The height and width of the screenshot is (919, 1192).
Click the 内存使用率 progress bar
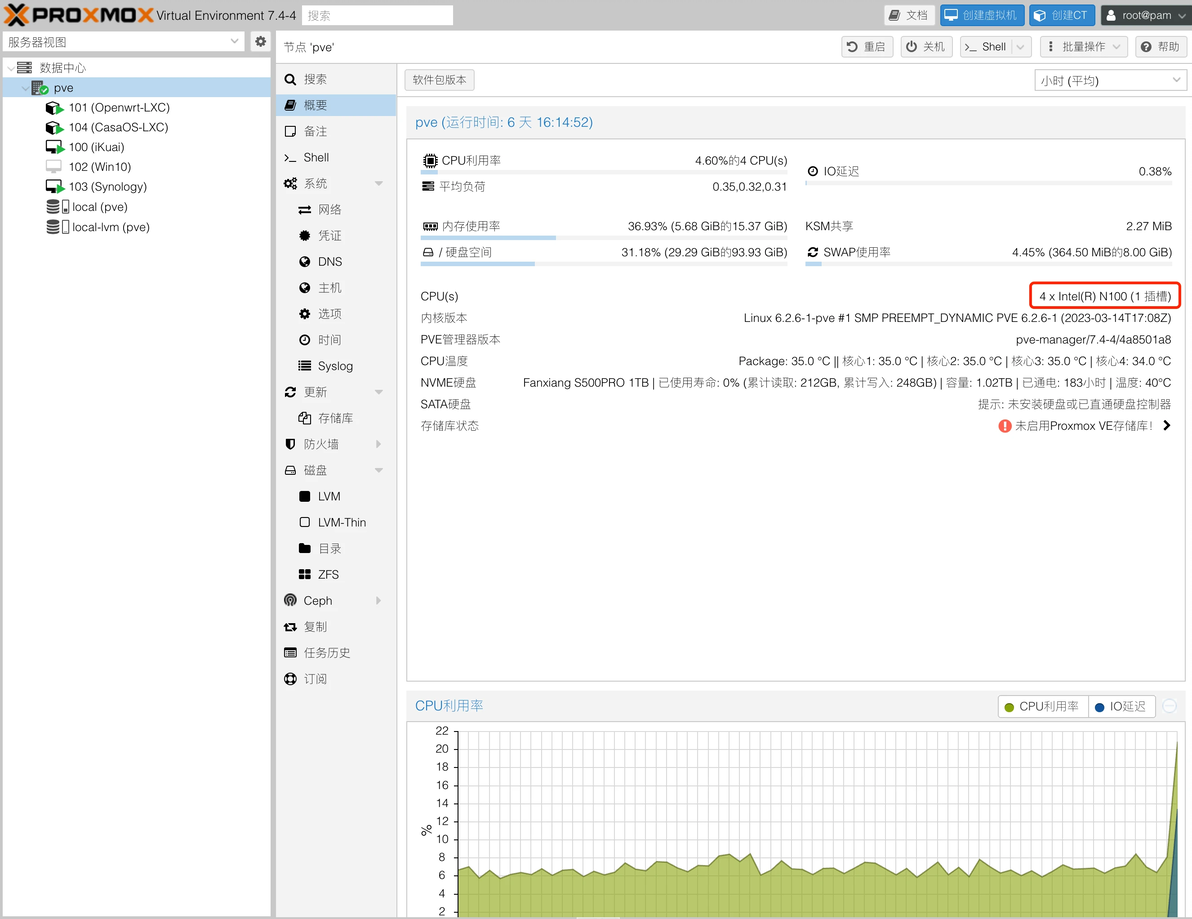(x=604, y=238)
